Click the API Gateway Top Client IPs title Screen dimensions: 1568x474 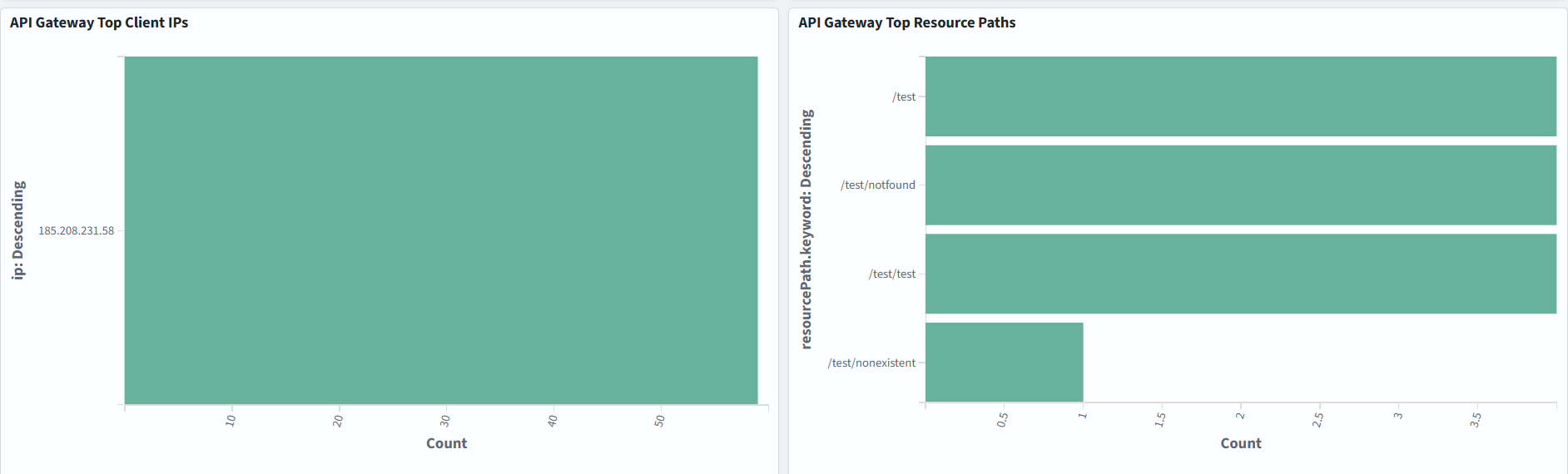tap(99, 22)
